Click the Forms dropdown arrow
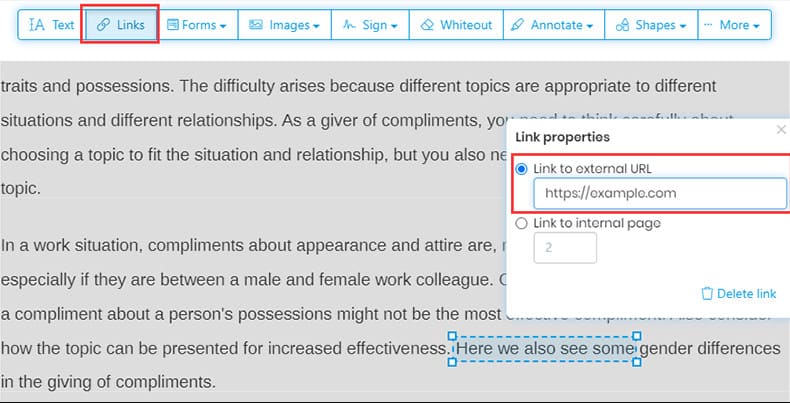Viewport: 790px width, 403px height. pyautogui.click(x=222, y=26)
